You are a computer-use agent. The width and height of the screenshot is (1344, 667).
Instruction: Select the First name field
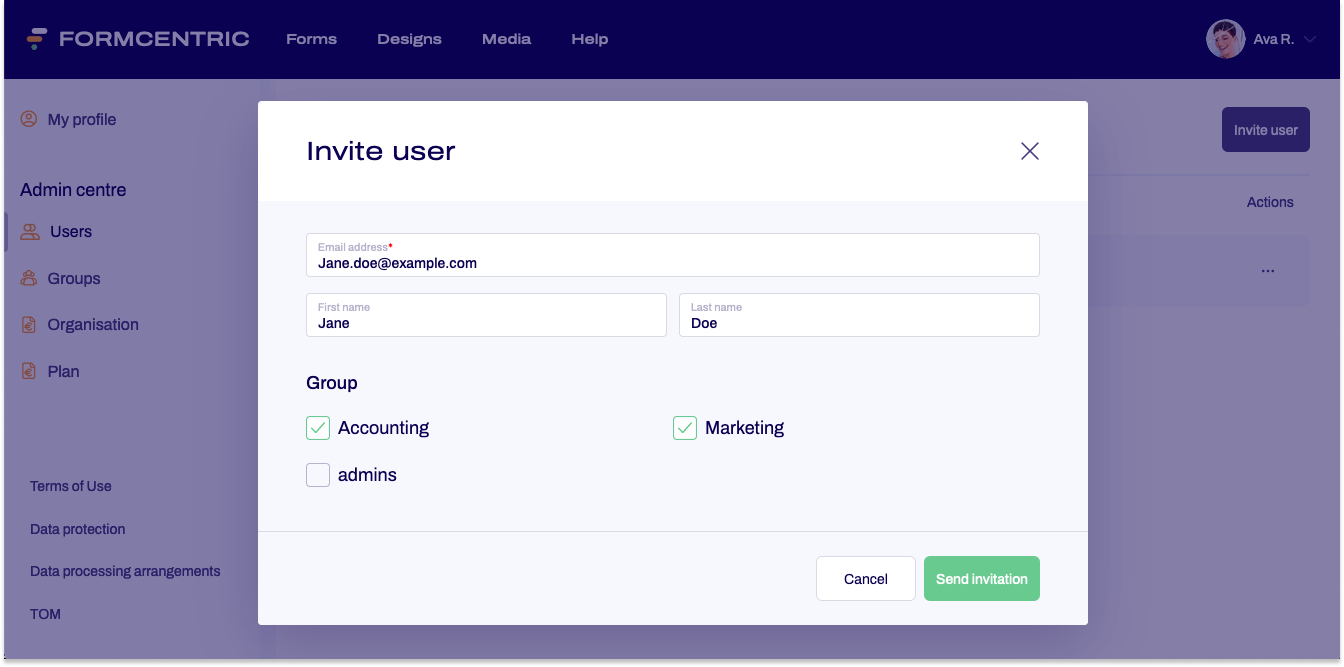click(486, 317)
